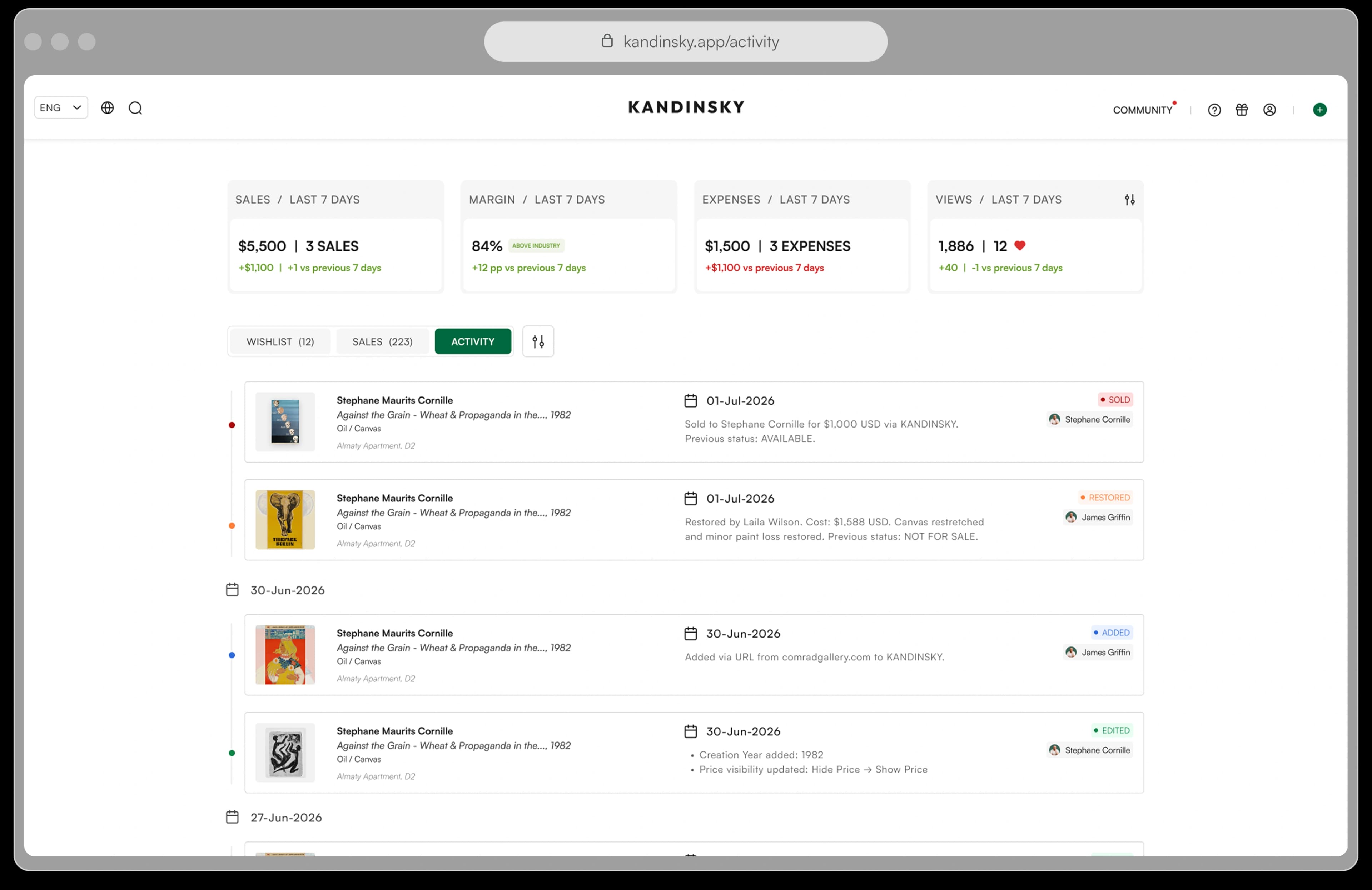Image resolution: width=1372 pixels, height=890 pixels.
Task: Open Views card filter settings icon
Action: pyautogui.click(x=1130, y=200)
